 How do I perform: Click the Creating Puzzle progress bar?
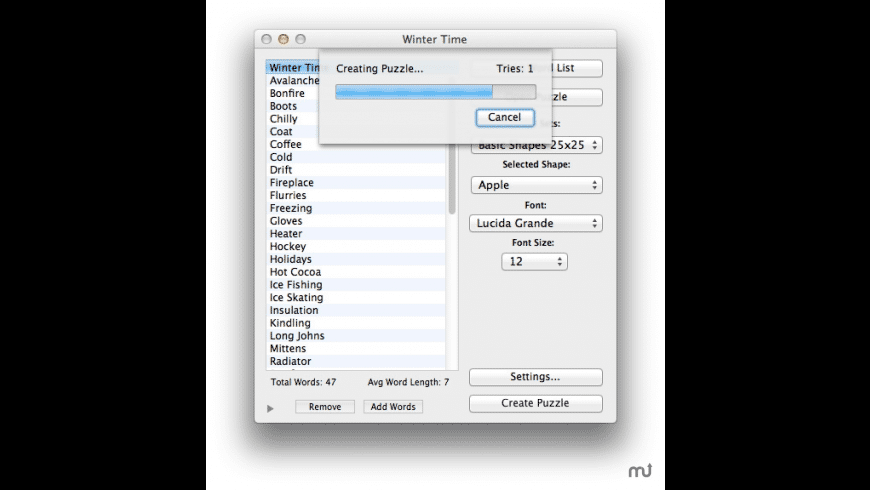(x=436, y=92)
